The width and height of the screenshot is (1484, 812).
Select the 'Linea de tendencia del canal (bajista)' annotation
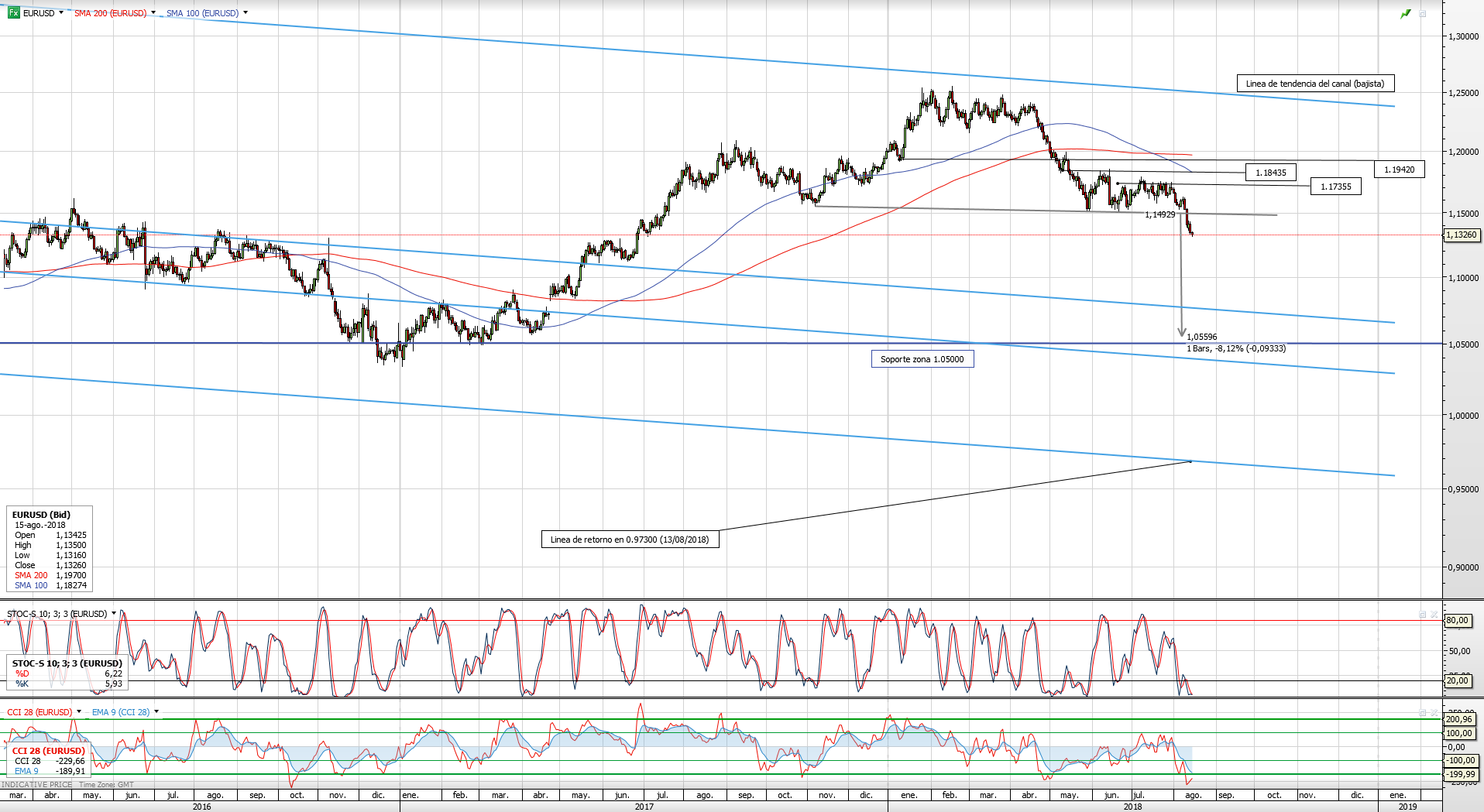(1315, 84)
